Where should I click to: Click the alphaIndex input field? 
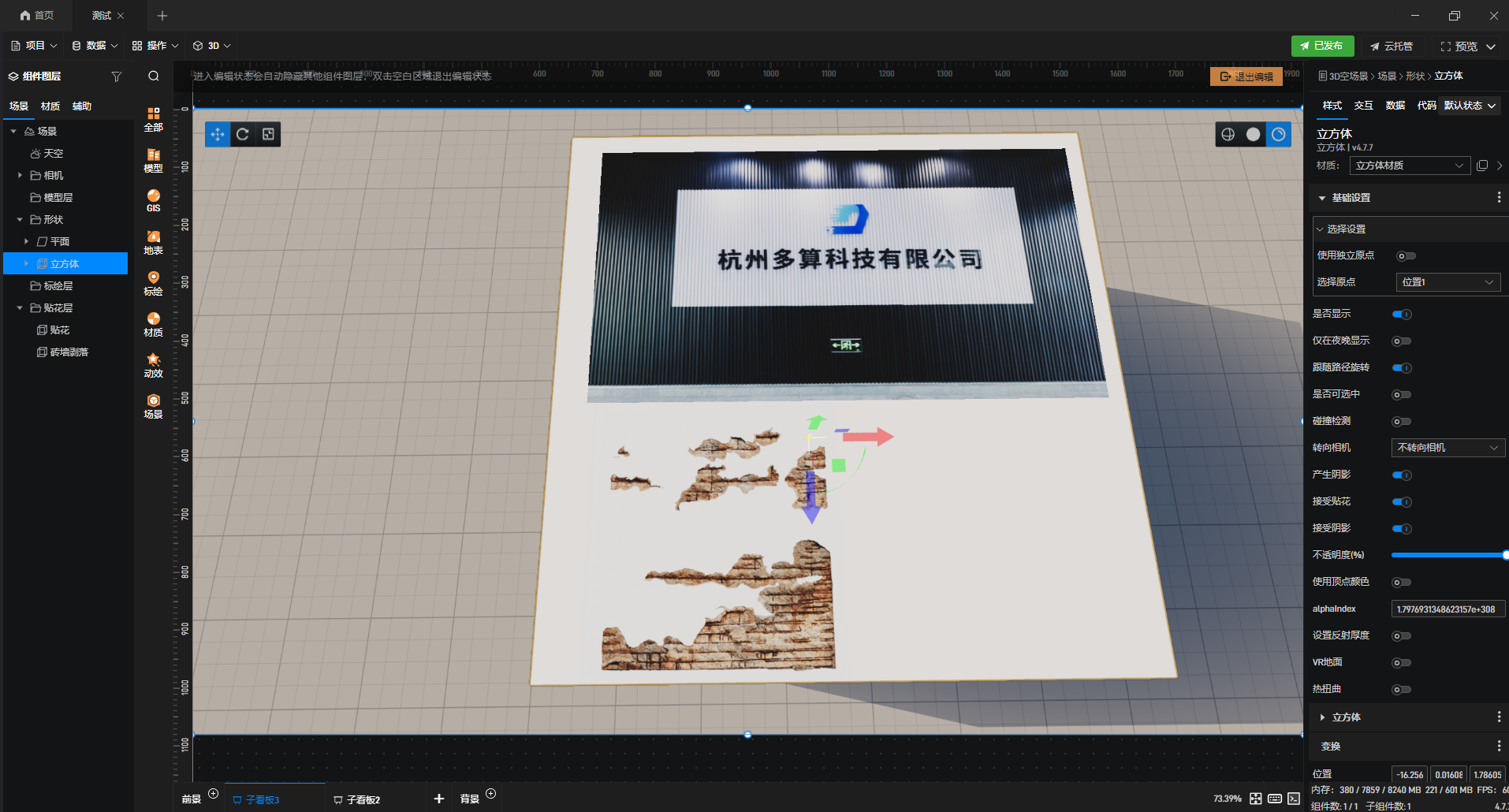1448,609
